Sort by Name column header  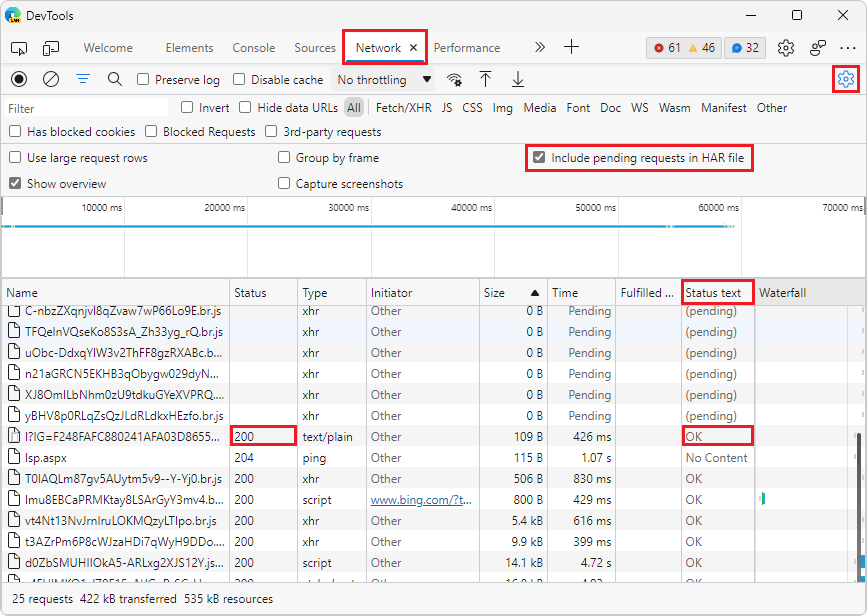[115, 293]
